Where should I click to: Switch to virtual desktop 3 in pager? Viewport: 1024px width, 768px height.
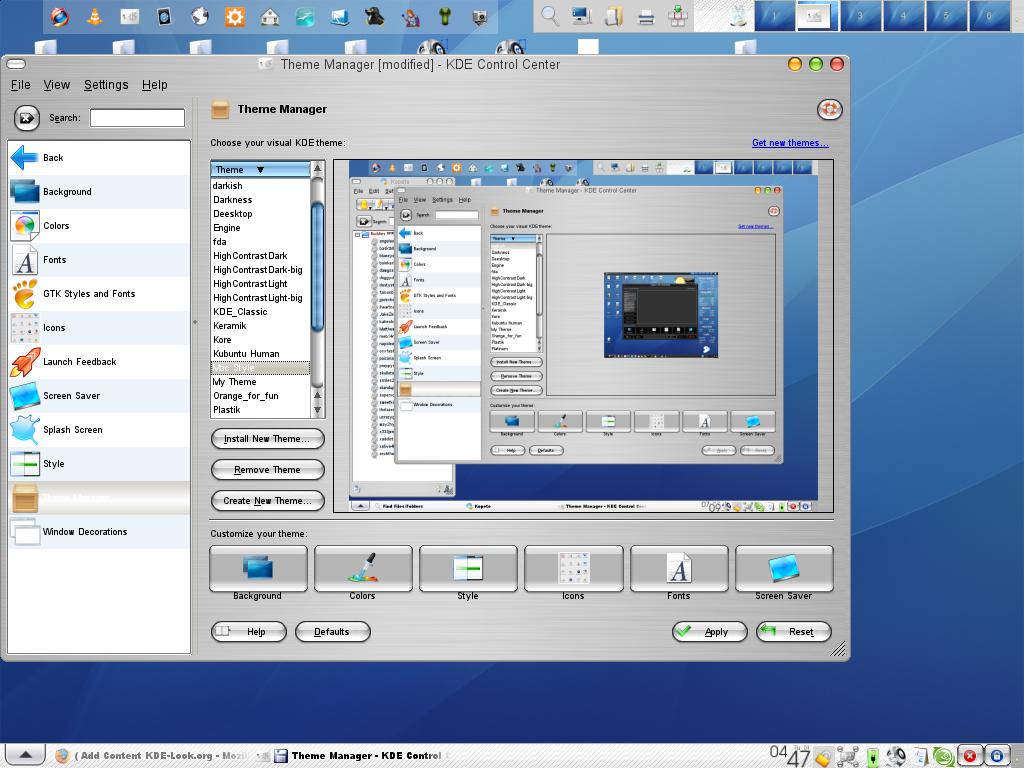860,16
